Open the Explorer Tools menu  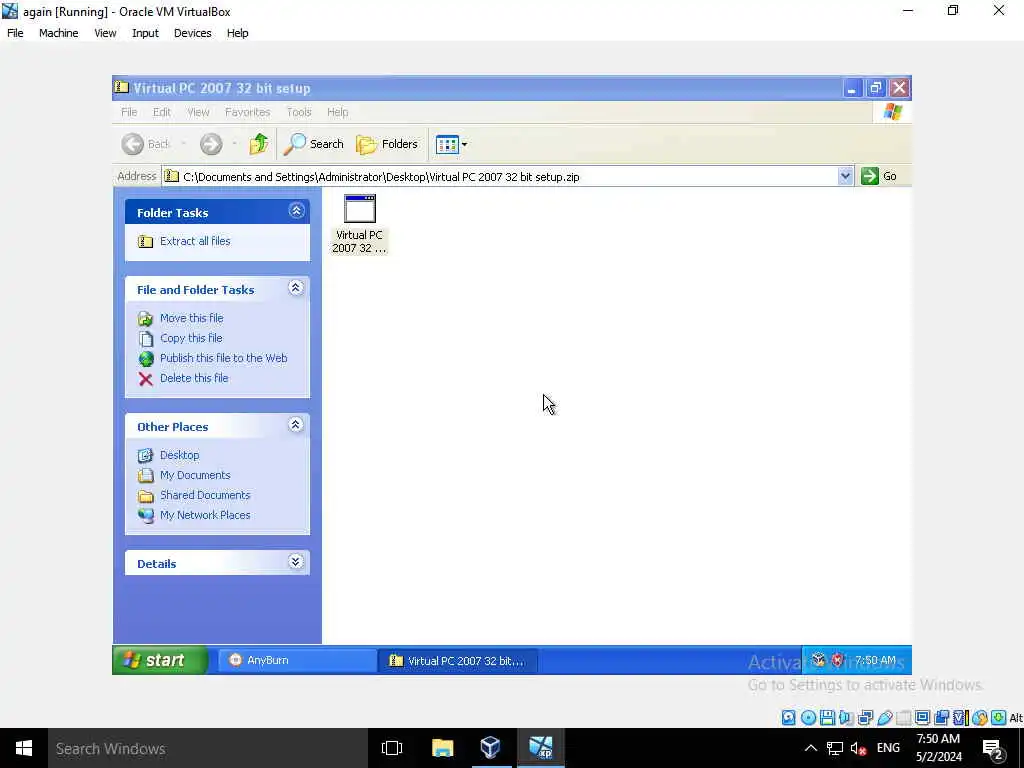point(299,112)
